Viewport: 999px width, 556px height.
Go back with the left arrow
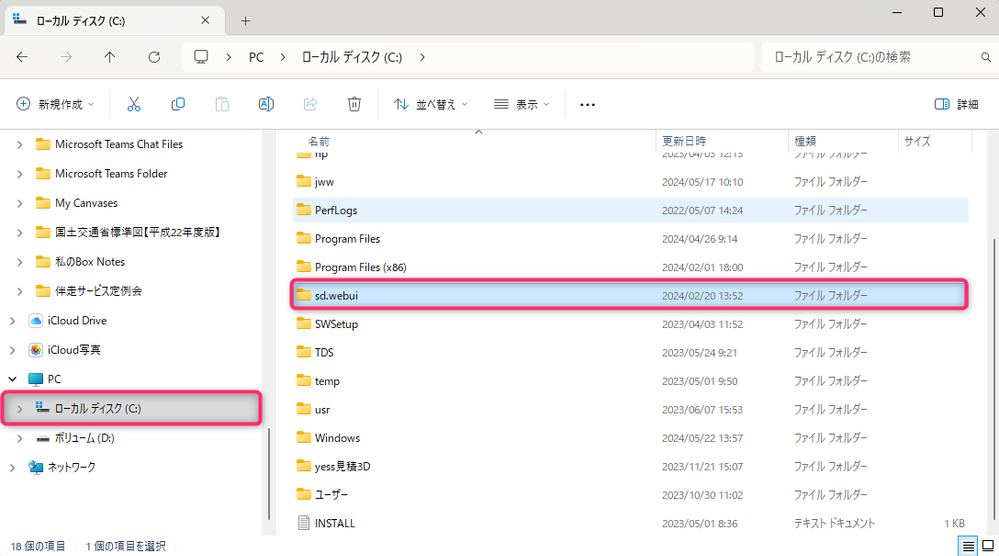click(x=22, y=57)
